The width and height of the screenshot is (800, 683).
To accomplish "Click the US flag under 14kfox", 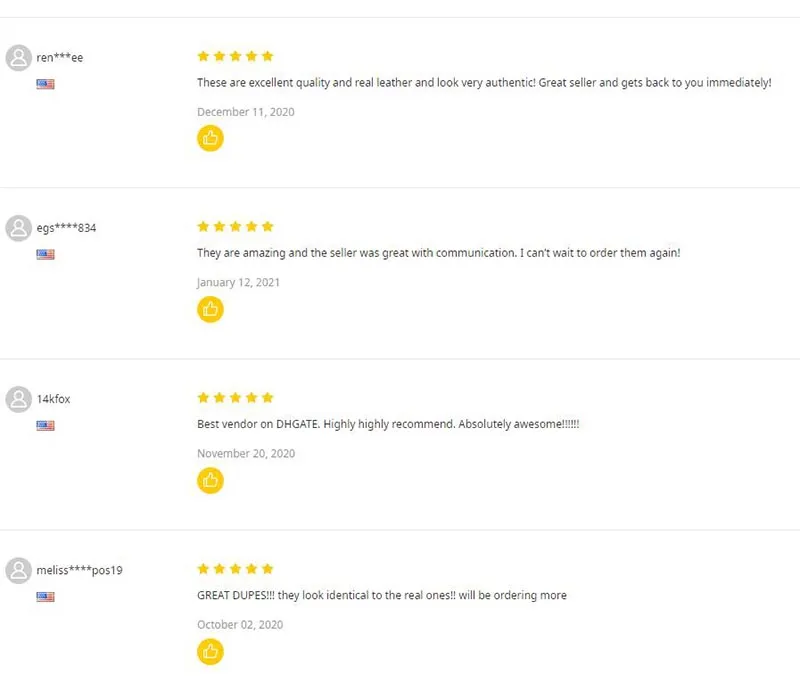I will pos(45,425).
